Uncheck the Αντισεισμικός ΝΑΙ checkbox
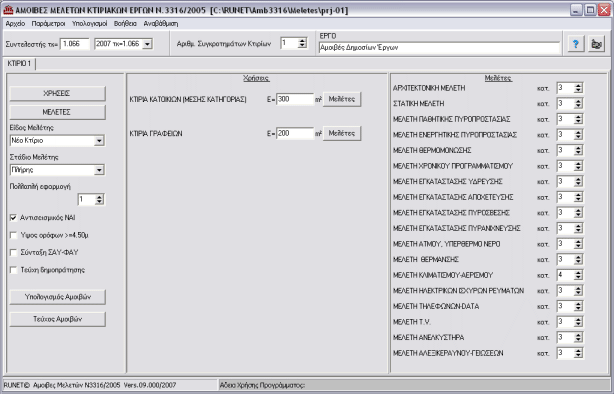Image resolution: width=614 pixels, height=394 pixels. [14, 218]
